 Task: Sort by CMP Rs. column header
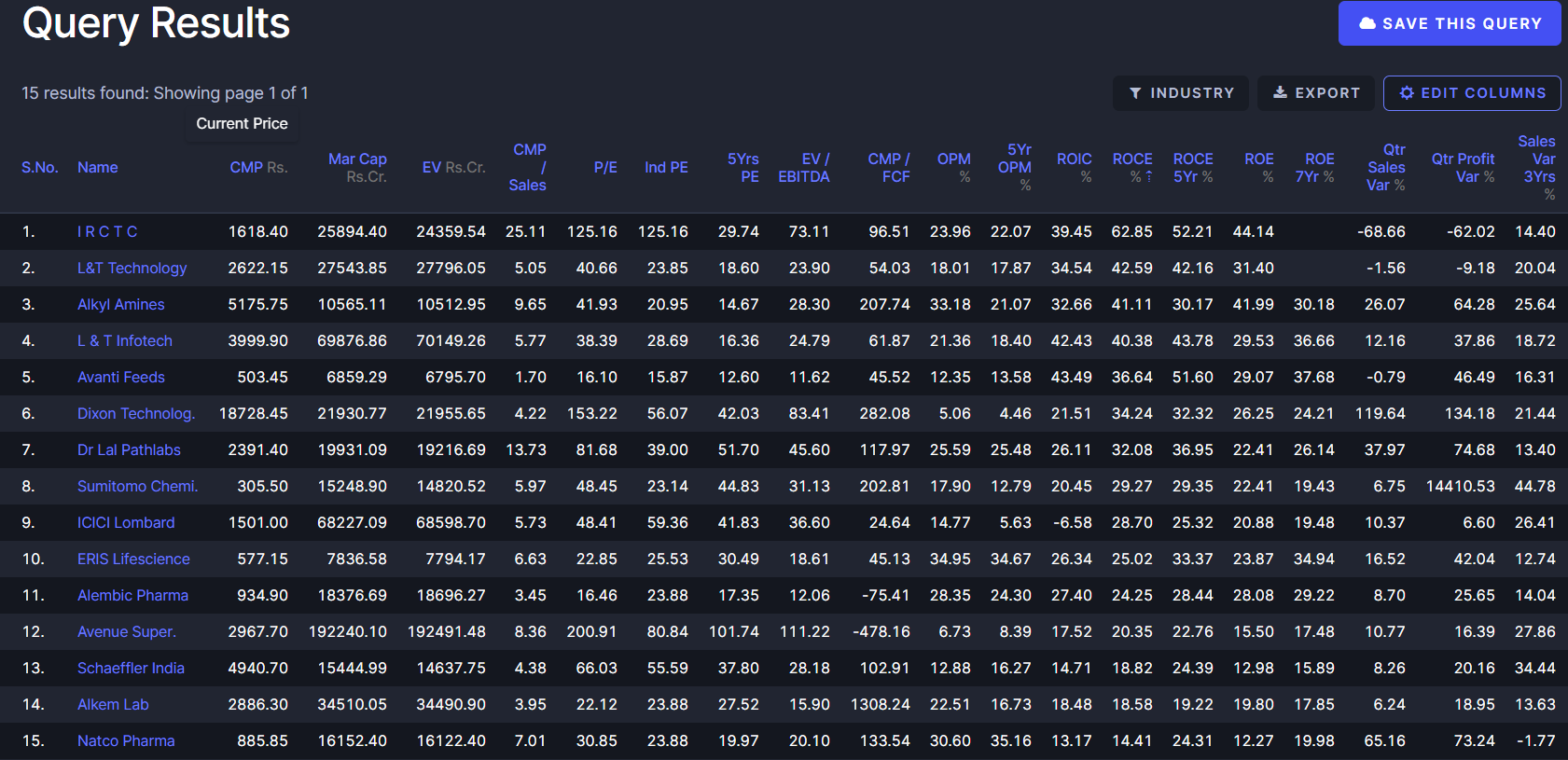[259, 167]
